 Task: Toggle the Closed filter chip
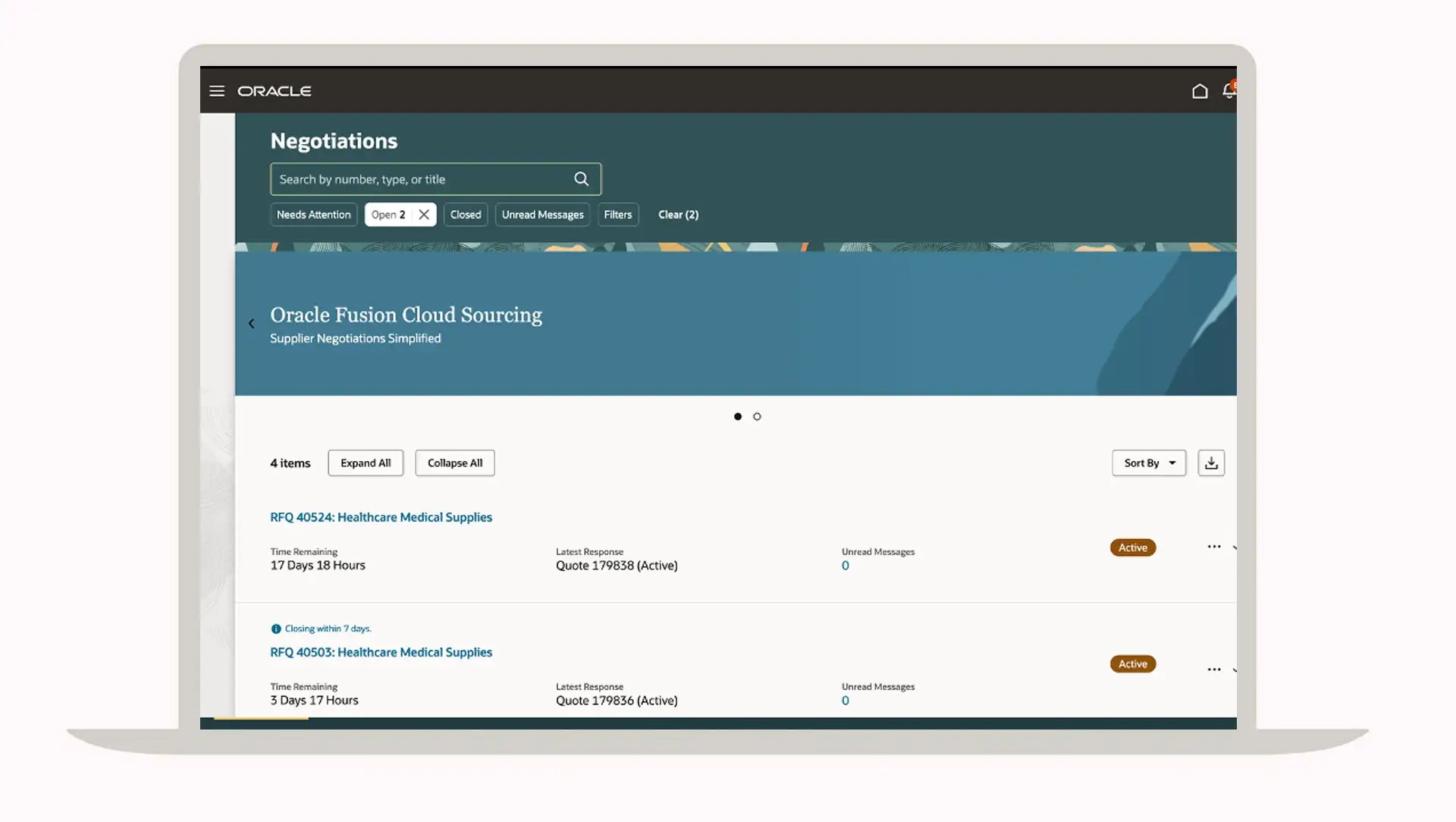466,215
